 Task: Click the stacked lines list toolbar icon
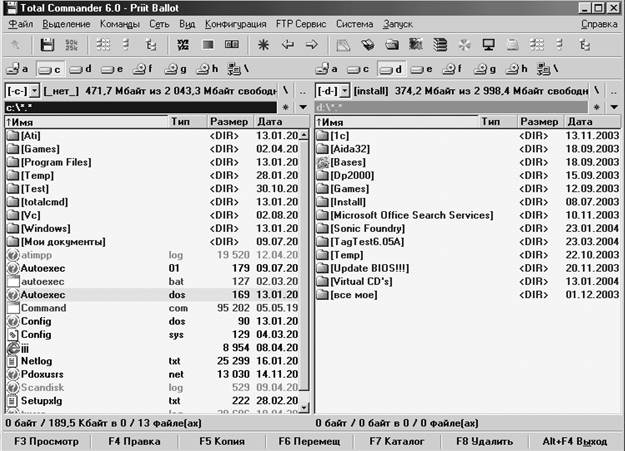pyautogui.click(x=440, y=45)
